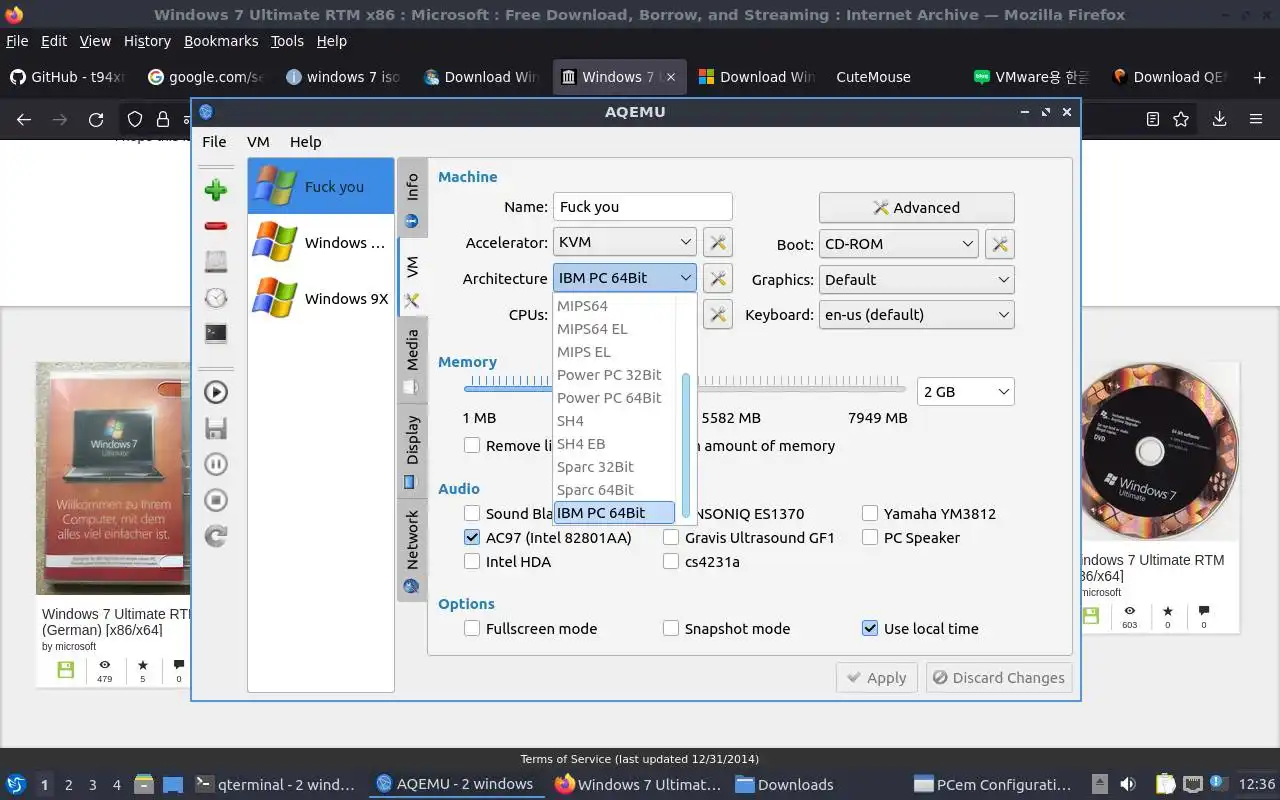Collapse the Architecture IBM PC 64Bit dropdown
This screenshot has width=1280, height=800.
pyautogui.click(x=624, y=278)
